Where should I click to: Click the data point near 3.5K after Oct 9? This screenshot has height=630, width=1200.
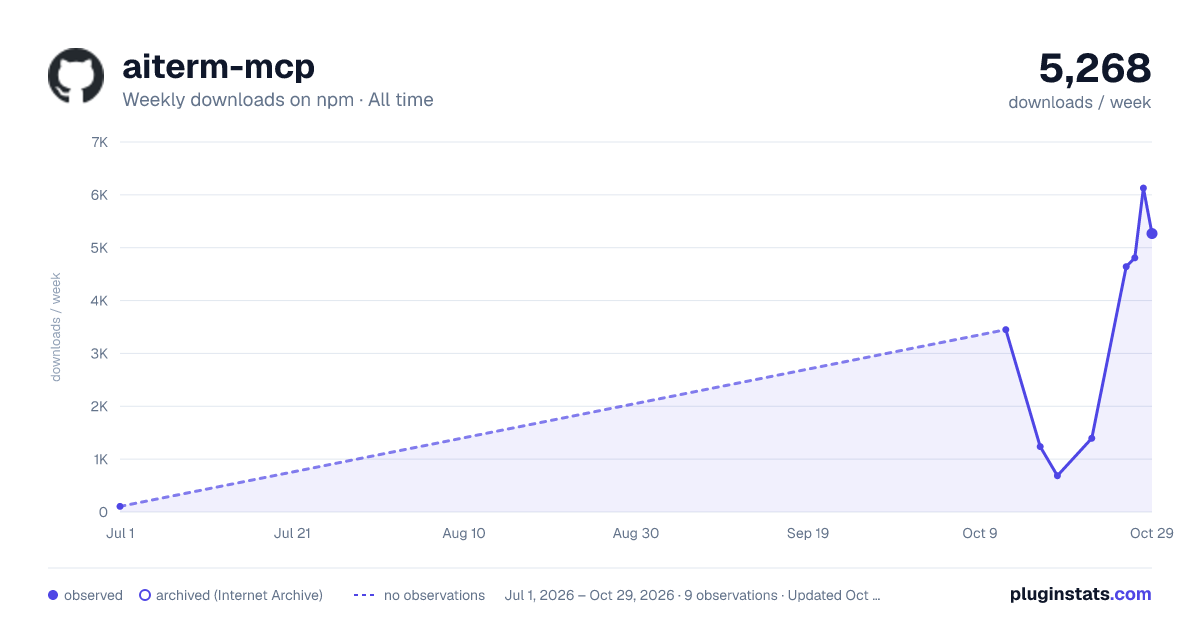tap(1005, 329)
